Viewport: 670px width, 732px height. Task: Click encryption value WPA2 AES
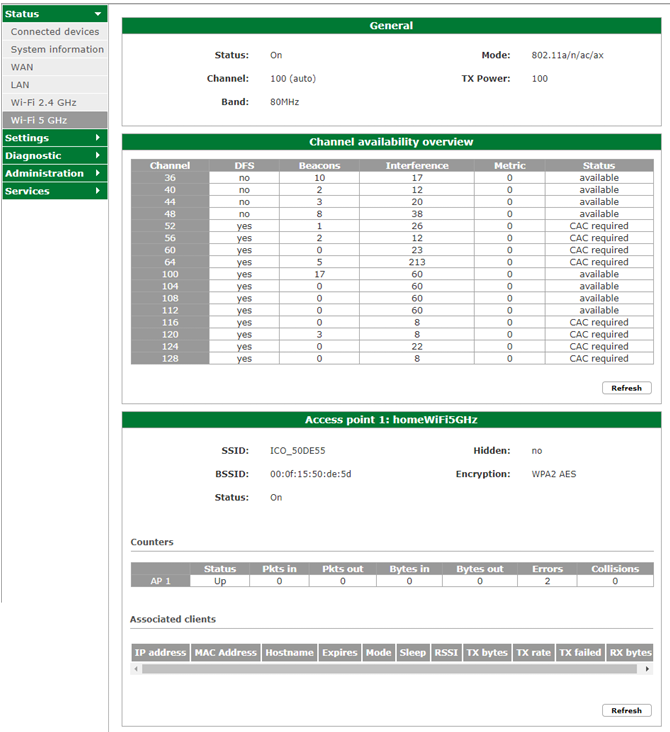554,474
